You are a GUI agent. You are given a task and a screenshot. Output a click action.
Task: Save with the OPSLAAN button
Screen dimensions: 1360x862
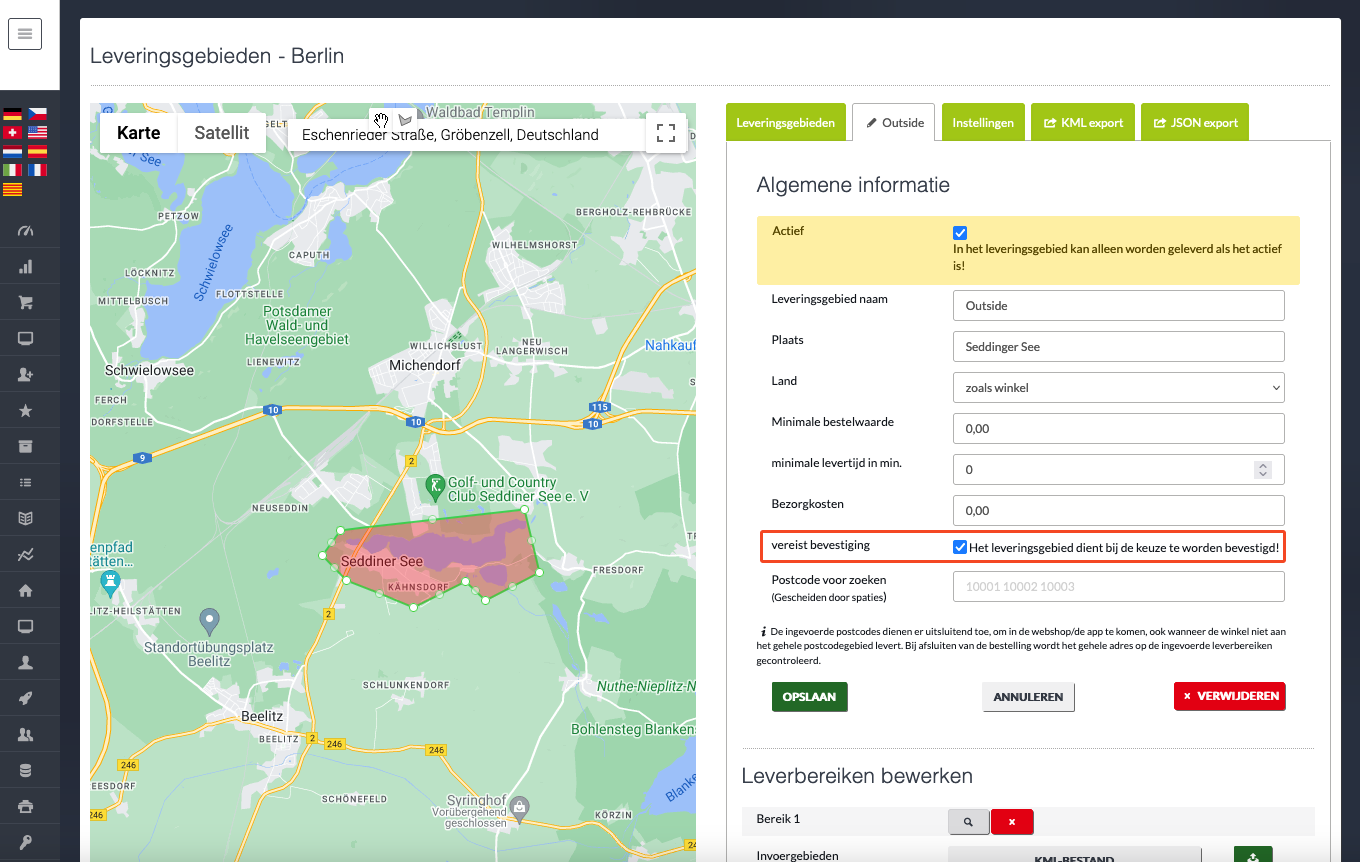(809, 697)
